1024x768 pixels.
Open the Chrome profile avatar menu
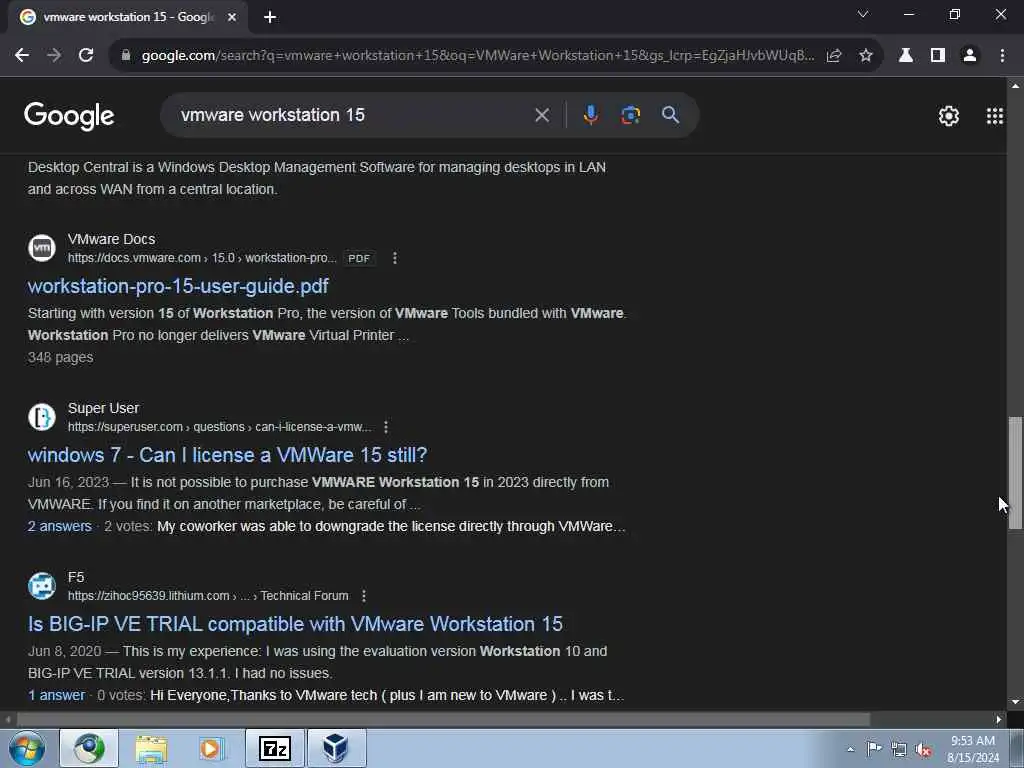(970, 56)
